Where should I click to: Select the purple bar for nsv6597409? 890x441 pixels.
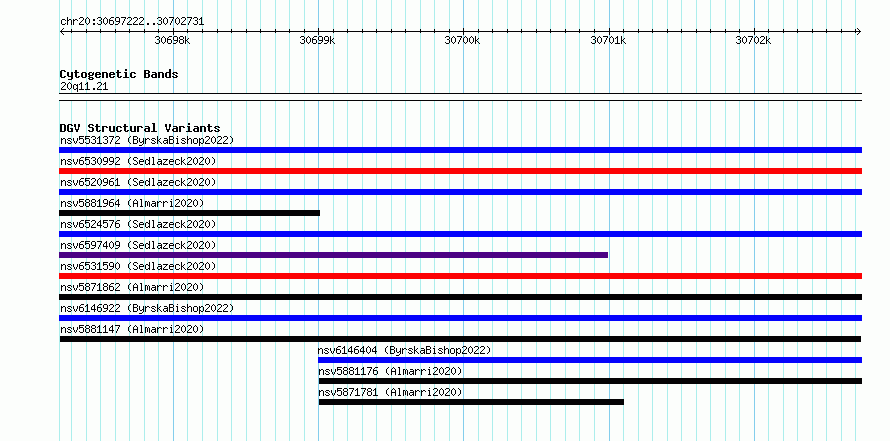333,255
